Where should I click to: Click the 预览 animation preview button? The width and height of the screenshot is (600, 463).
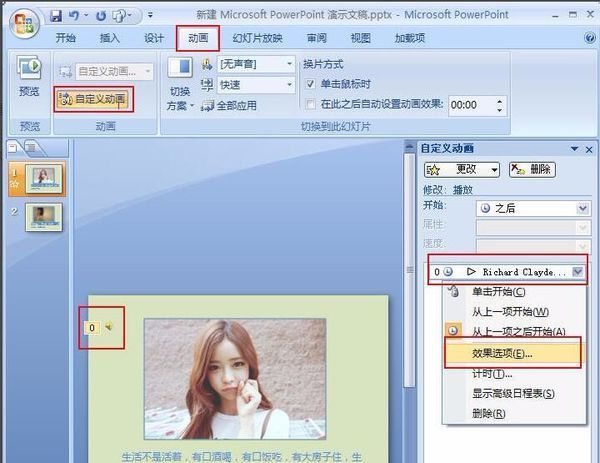29,77
